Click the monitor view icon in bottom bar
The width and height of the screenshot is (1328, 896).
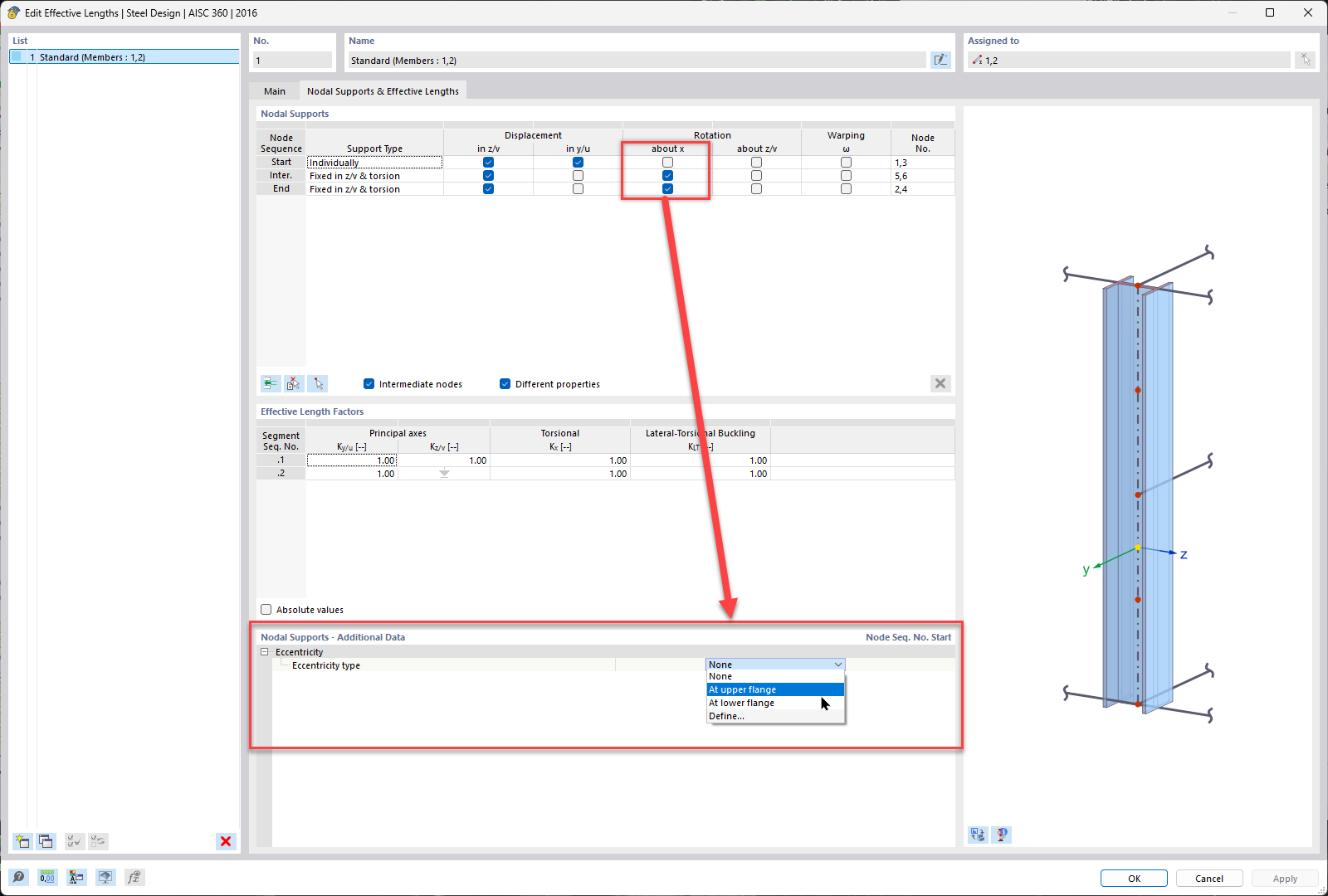[x=105, y=877]
